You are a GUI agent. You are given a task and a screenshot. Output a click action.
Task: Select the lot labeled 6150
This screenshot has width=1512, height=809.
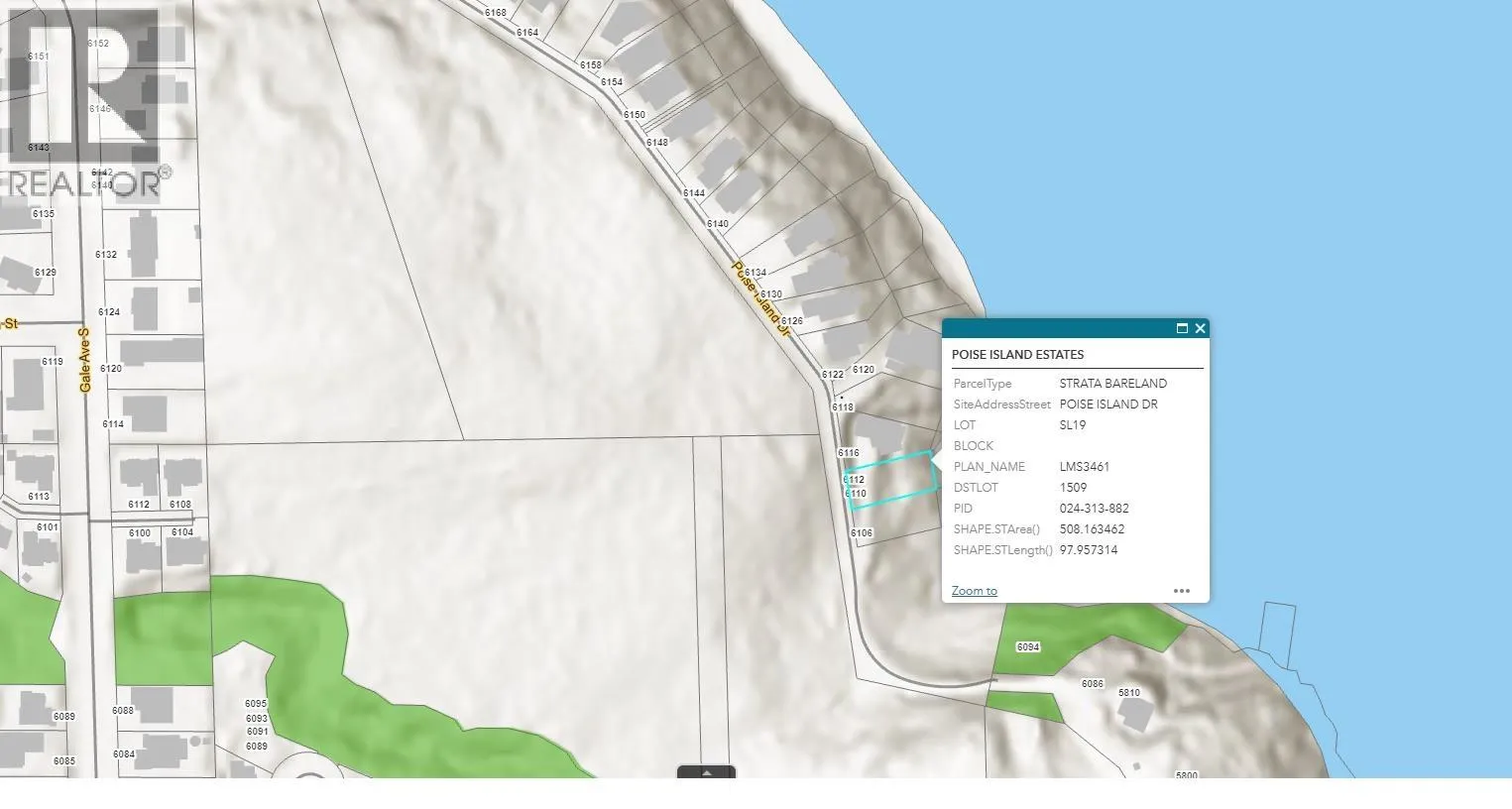click(635, 115)
